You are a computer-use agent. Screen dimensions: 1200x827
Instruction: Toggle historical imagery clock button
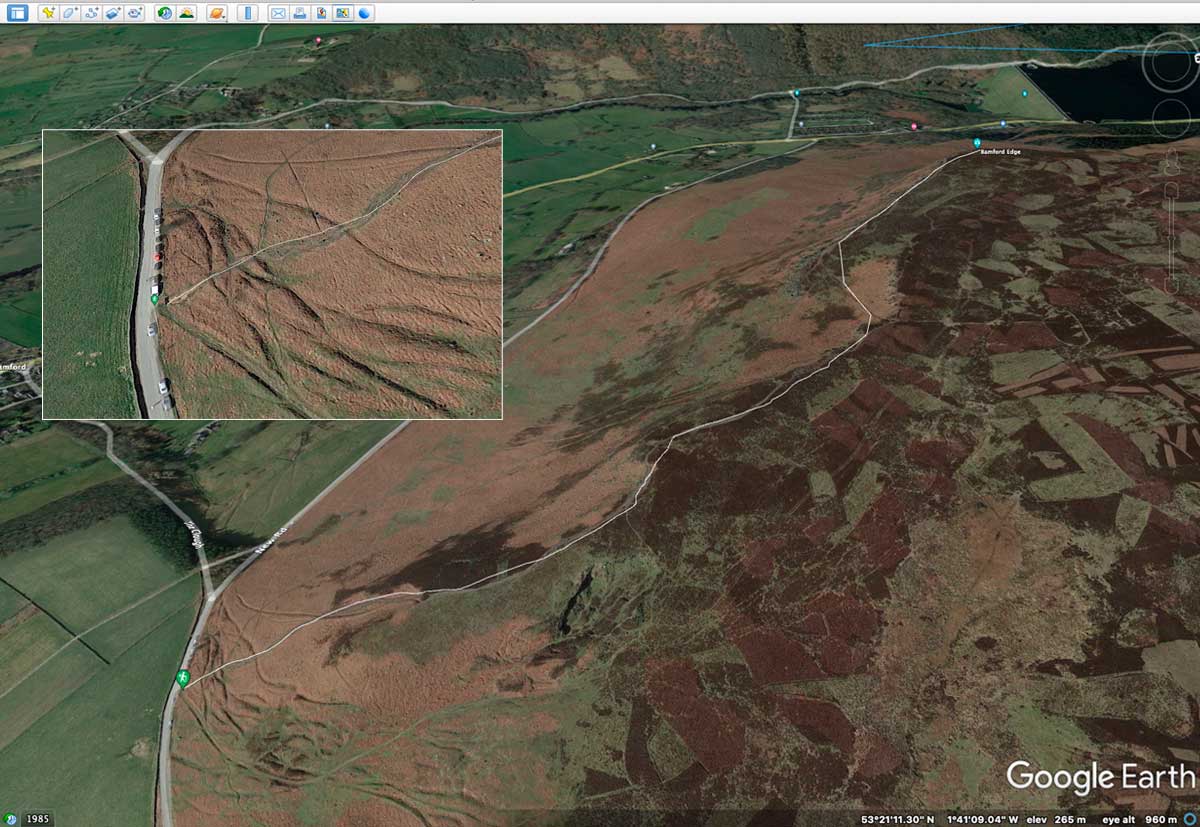164,13
